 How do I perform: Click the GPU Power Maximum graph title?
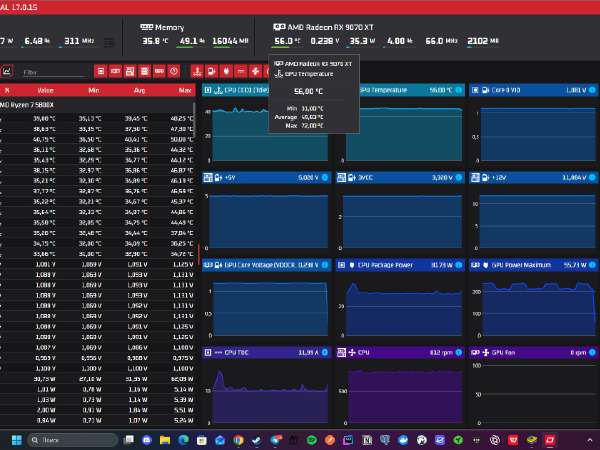click(x=521, y=265)
